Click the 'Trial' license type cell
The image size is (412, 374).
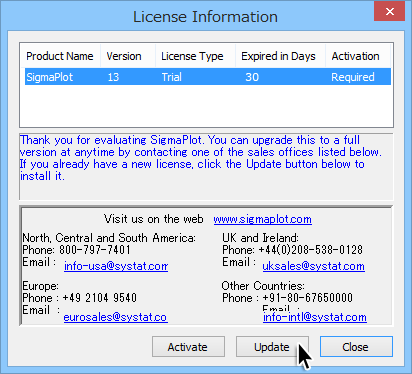(x=172, y=77)
